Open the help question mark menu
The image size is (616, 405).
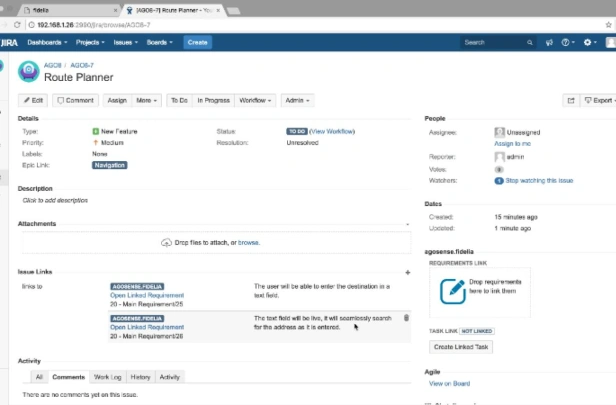point(568,42)
